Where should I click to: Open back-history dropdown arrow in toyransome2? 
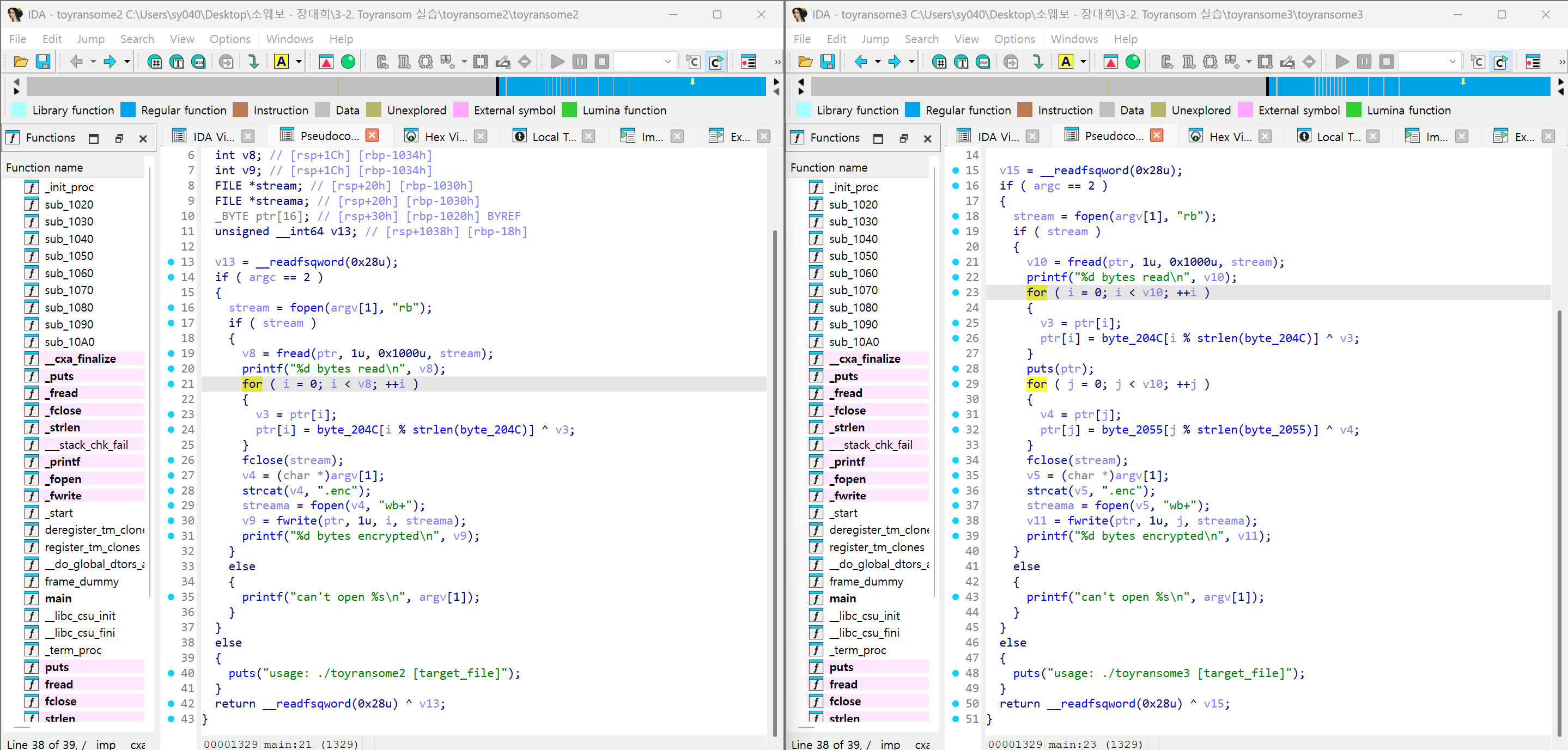tap(93, 62)
